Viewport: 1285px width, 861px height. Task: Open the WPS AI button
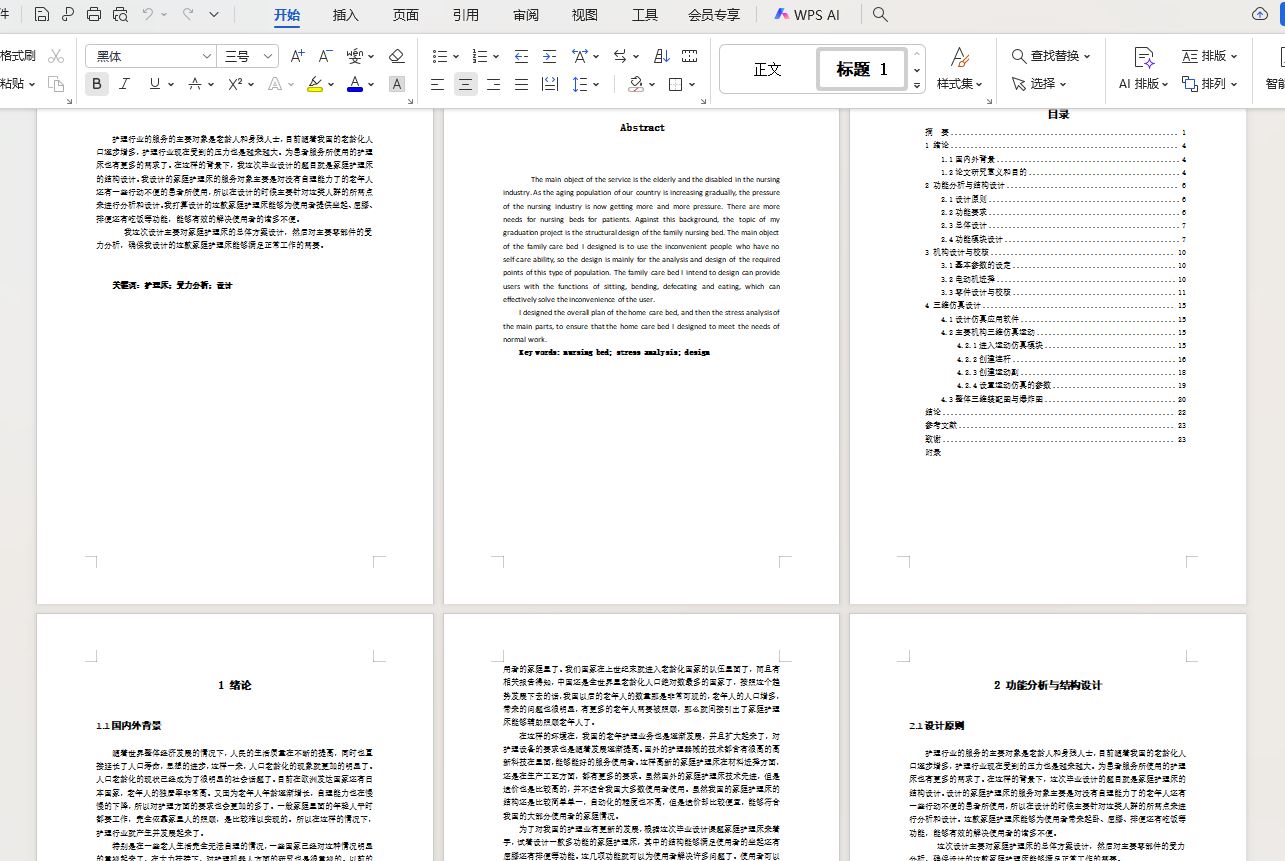coord(807,15)
